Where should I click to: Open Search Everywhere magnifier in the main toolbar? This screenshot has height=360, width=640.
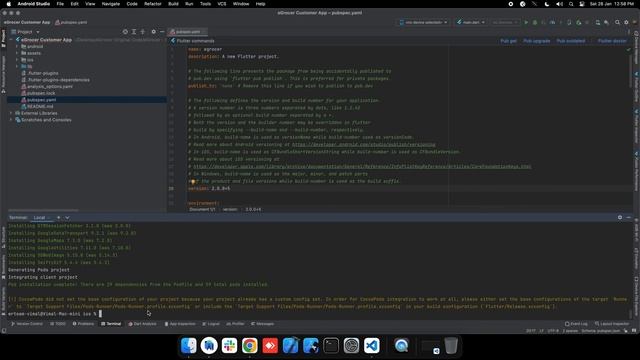pyautogui.click(x=617, y=22)
